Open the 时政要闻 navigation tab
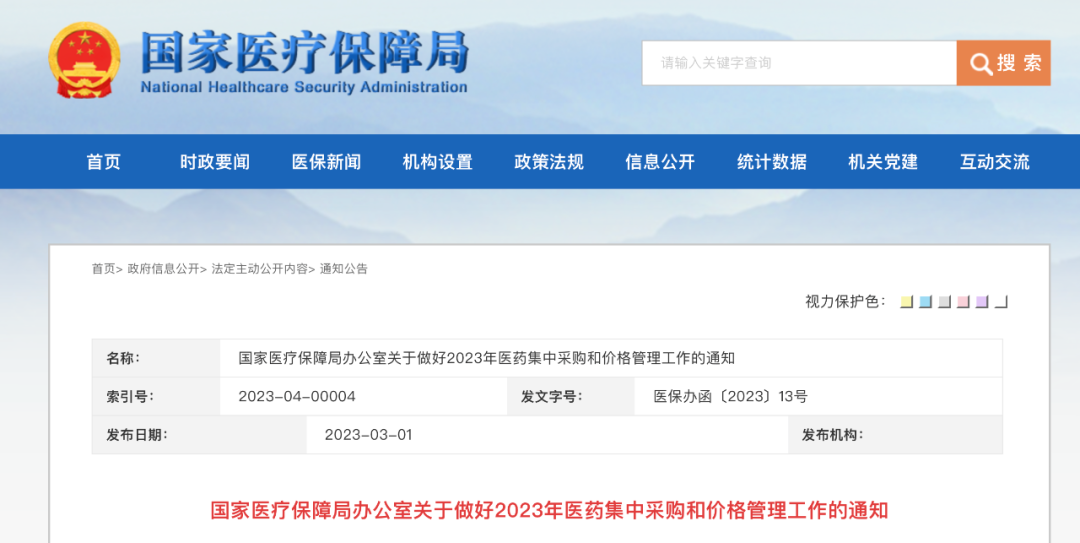 pyautogui.click(x=215, y=162)
